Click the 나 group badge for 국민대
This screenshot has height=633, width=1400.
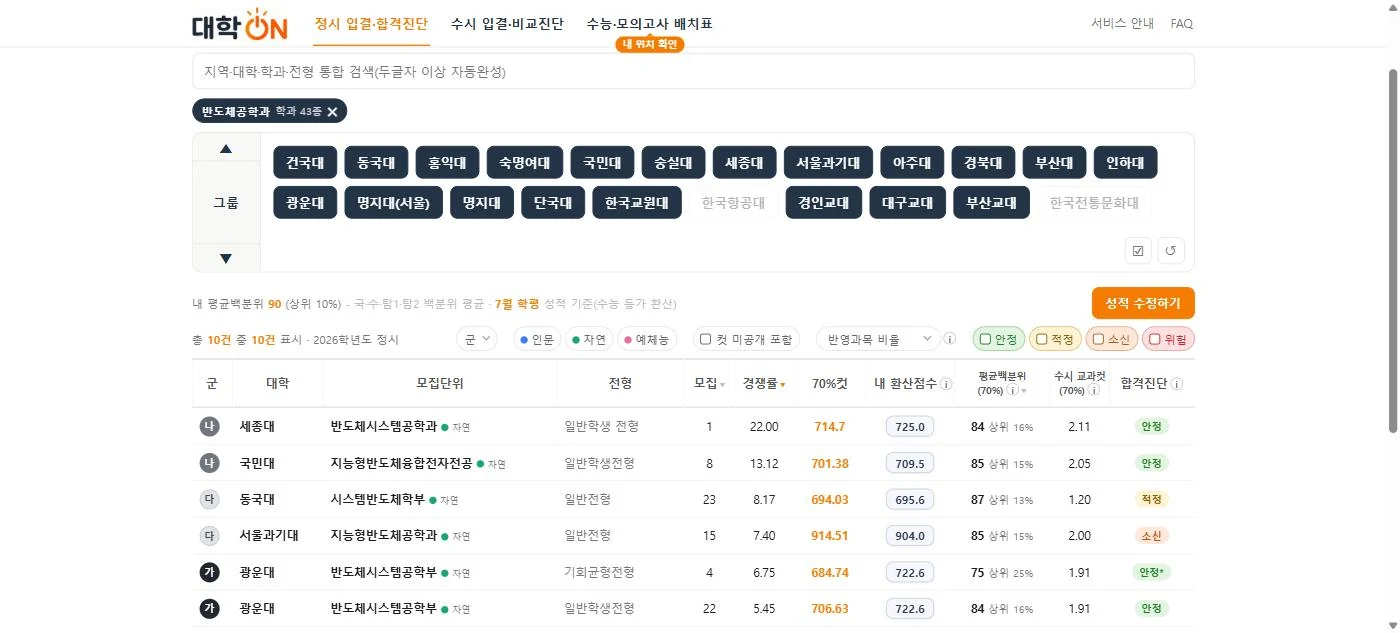(x=209, y=463)
